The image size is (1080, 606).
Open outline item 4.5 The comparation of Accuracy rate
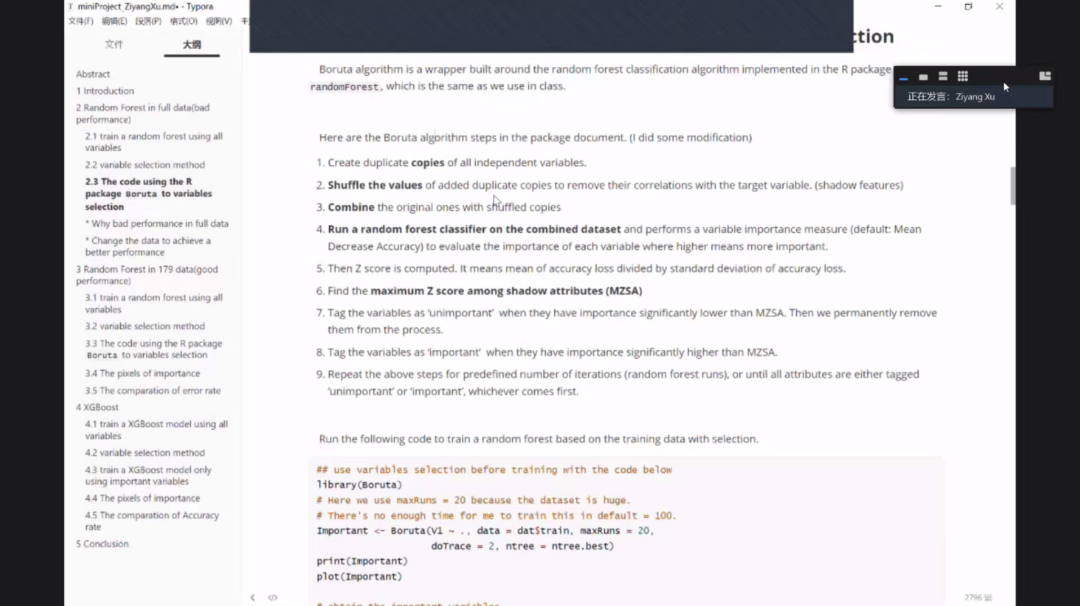pyautogui.click(x=152, y=521)
